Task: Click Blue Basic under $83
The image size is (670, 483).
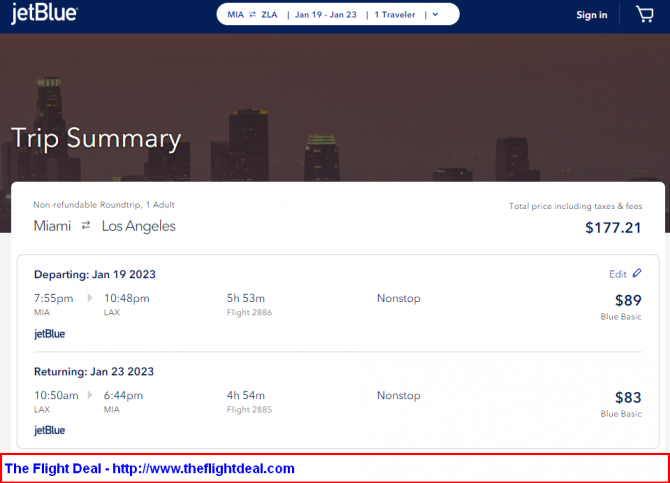Action: tap(621, 414)
